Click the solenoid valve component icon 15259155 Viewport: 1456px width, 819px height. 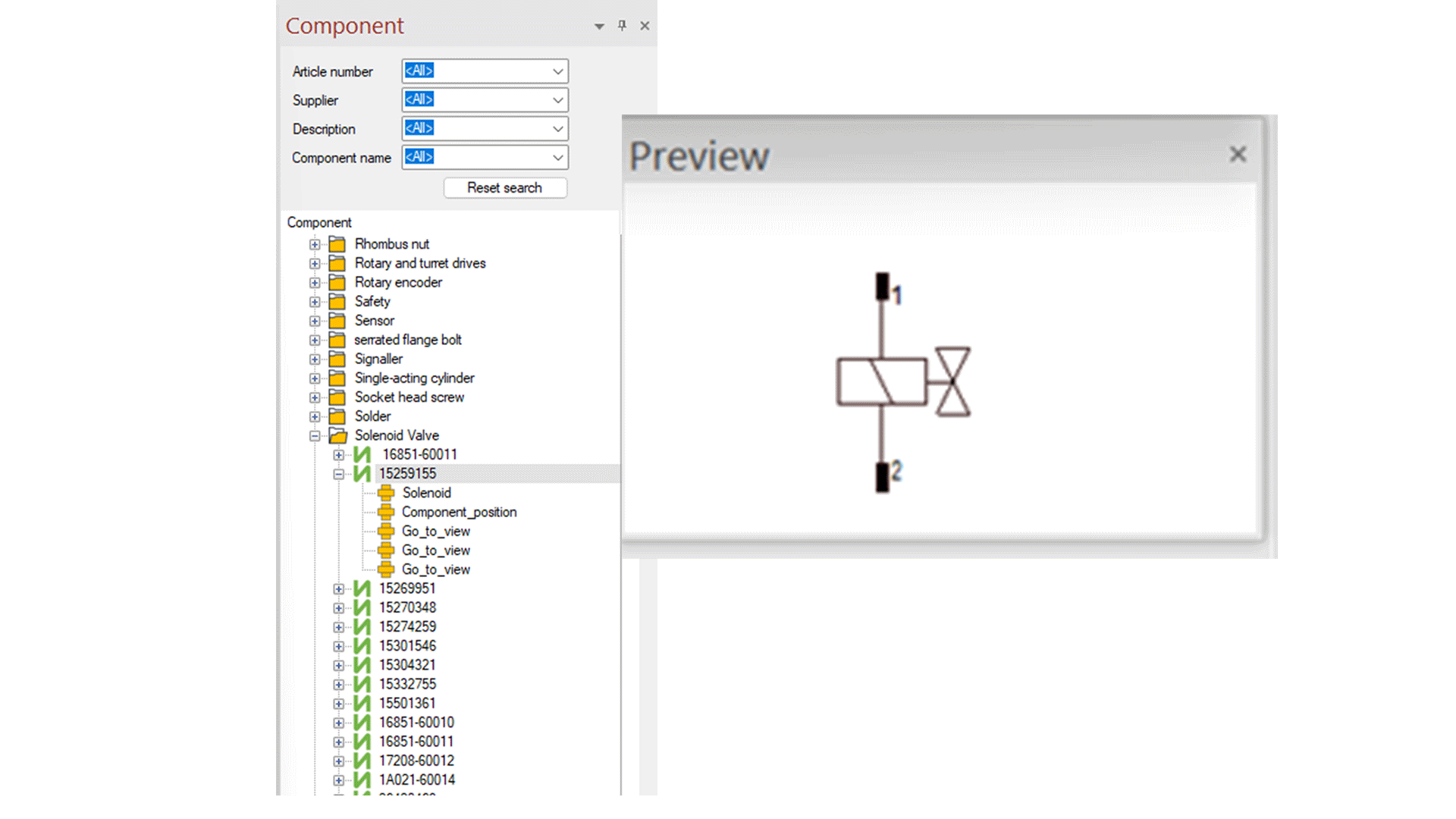click(363, 473)
